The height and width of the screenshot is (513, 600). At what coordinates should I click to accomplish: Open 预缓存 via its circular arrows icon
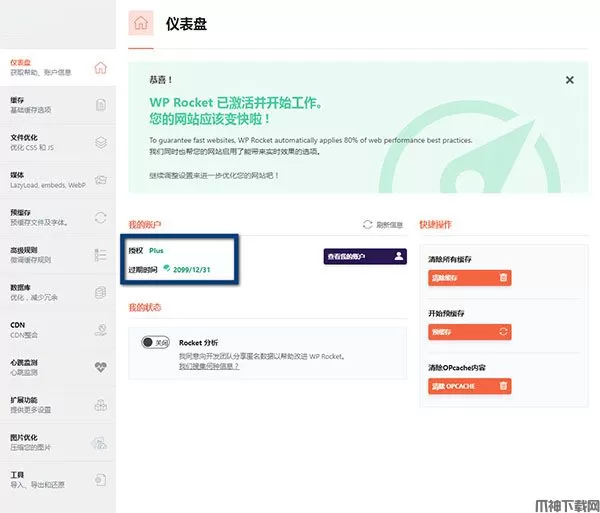pyautogui.click(x=100, y=217)
